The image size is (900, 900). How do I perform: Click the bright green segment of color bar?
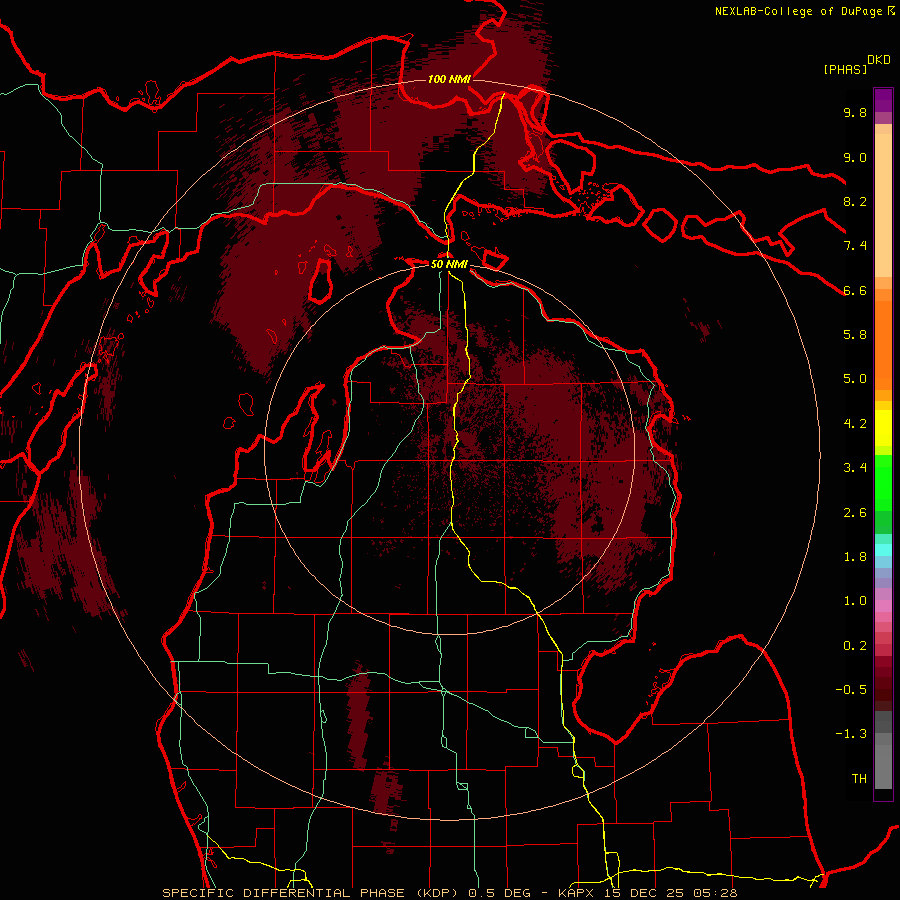[883, 483]
